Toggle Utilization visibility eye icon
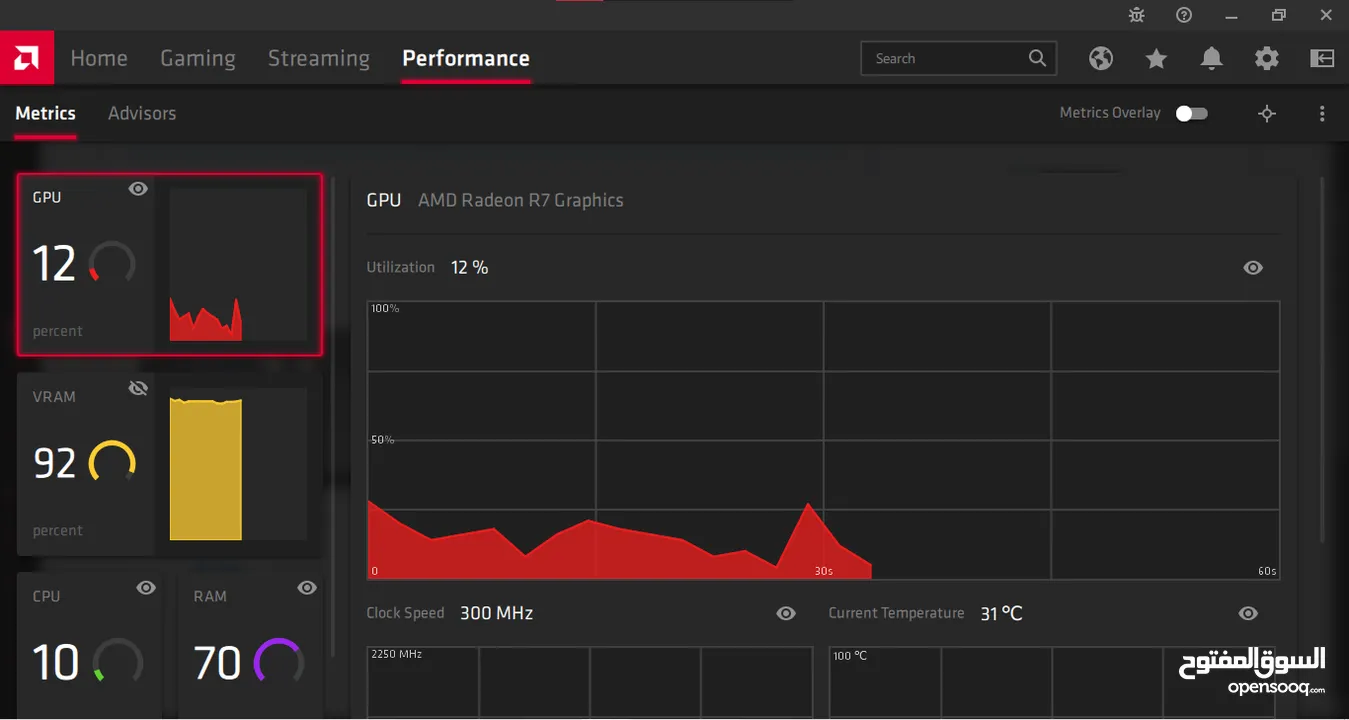 [x=1253, y=268]
